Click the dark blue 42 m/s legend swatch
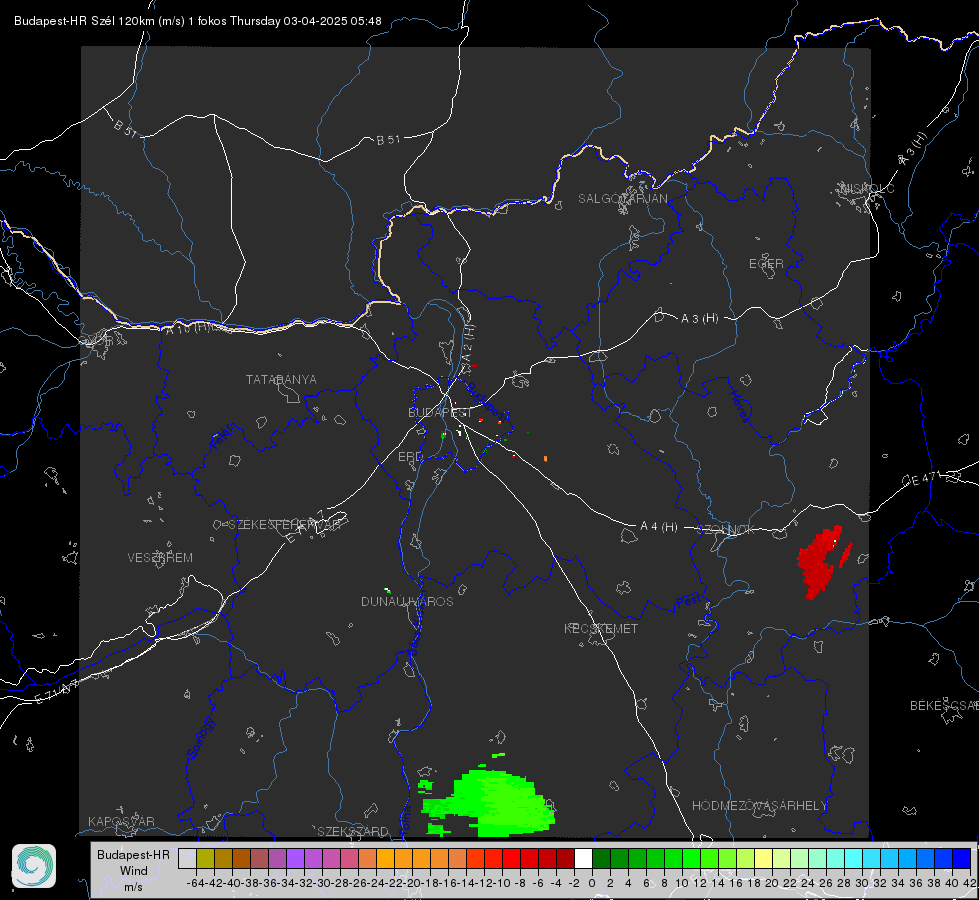 point(962,858)
